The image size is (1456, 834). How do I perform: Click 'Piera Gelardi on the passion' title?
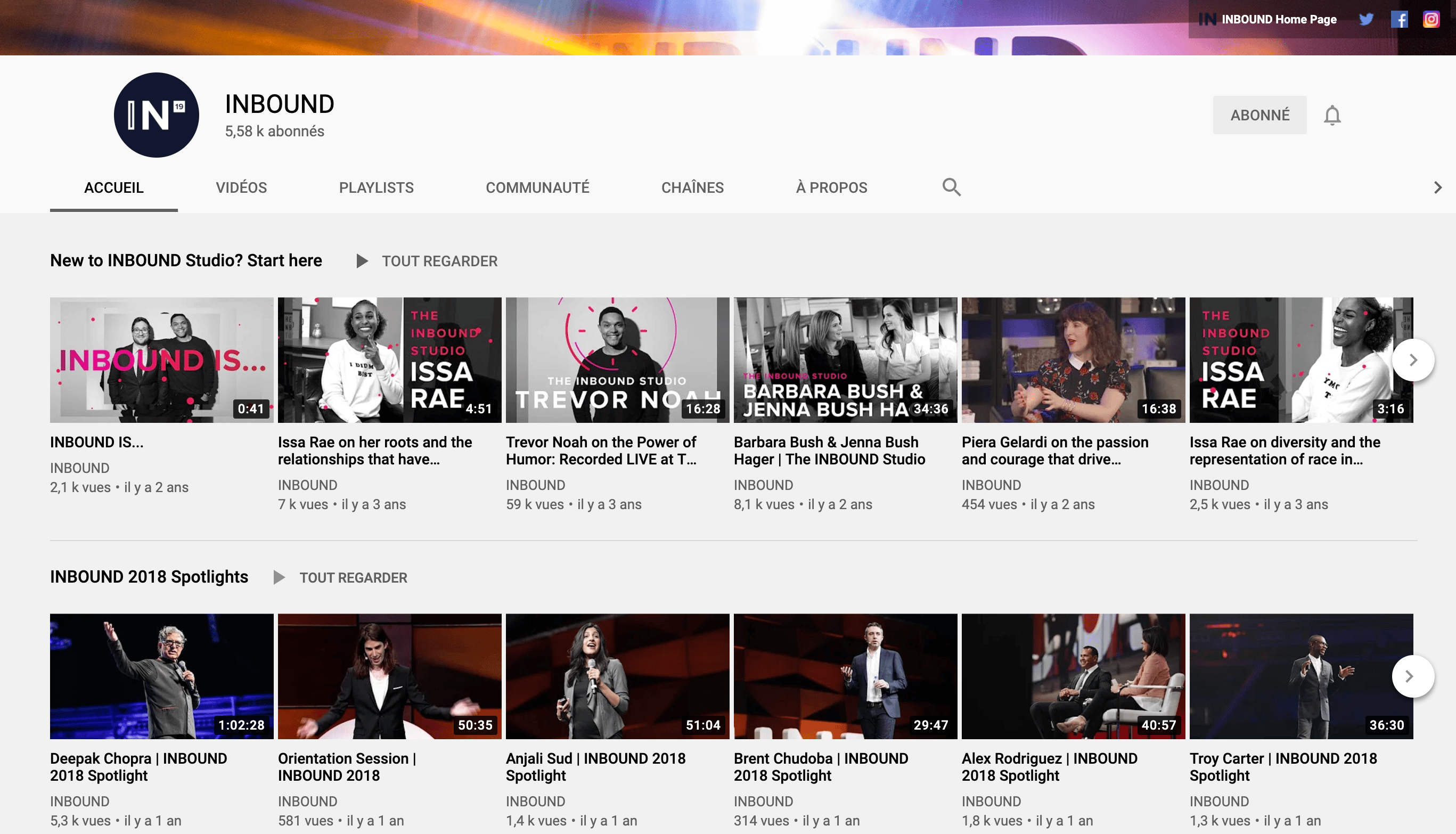pos(1055,451)
